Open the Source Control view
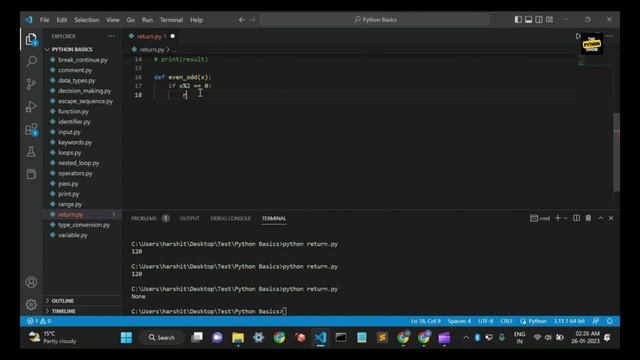Image resolution: width=640 pixels, height=360 pixels. point(31,84)
